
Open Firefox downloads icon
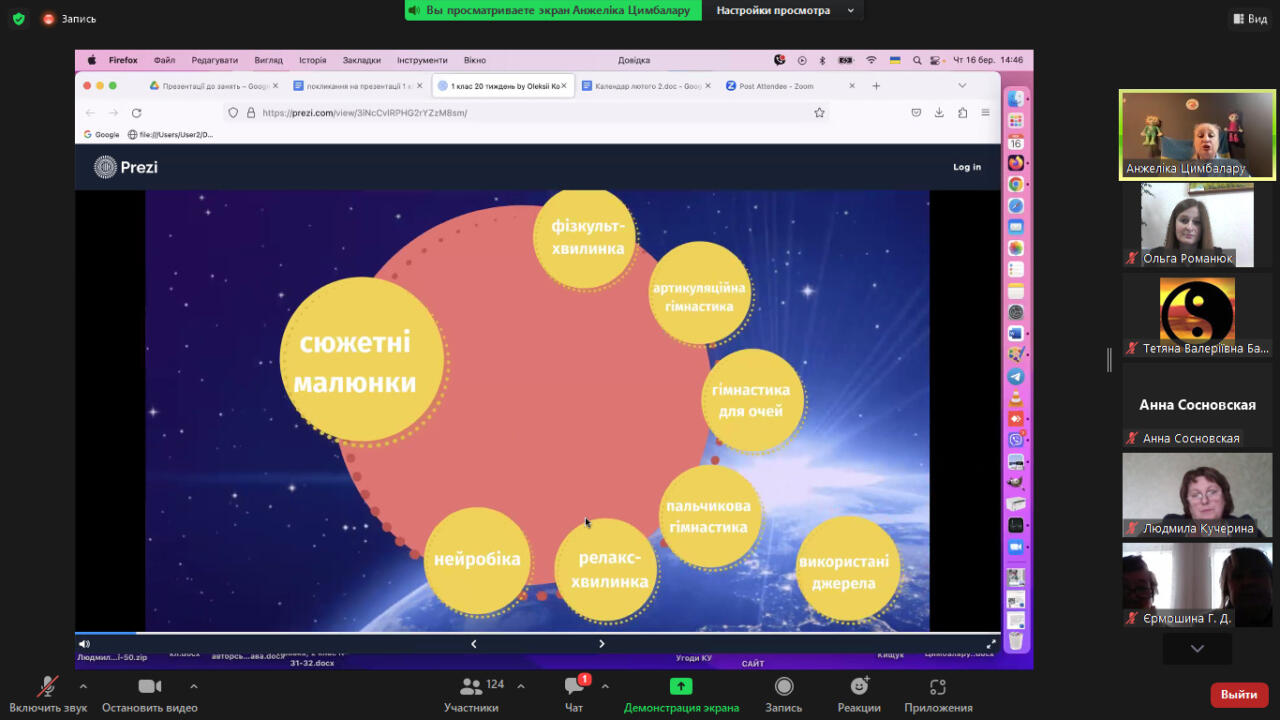939,113
